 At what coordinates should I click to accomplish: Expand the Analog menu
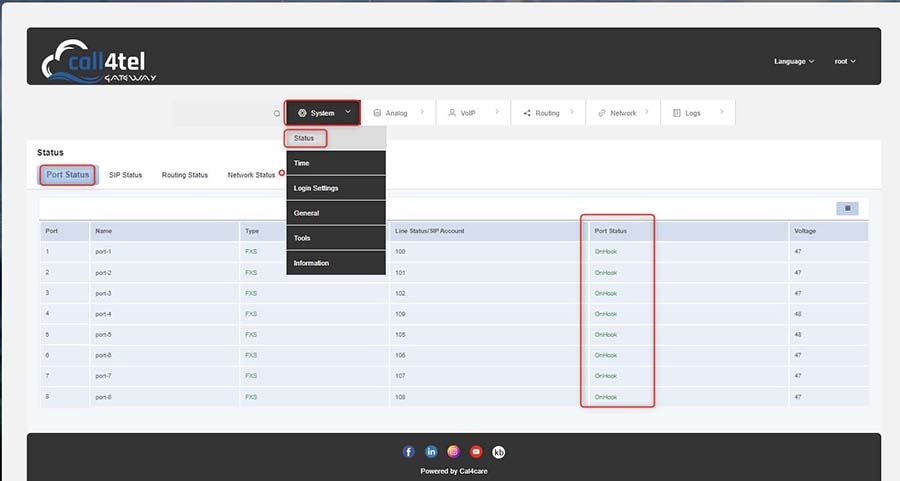(x=398, y=113)
